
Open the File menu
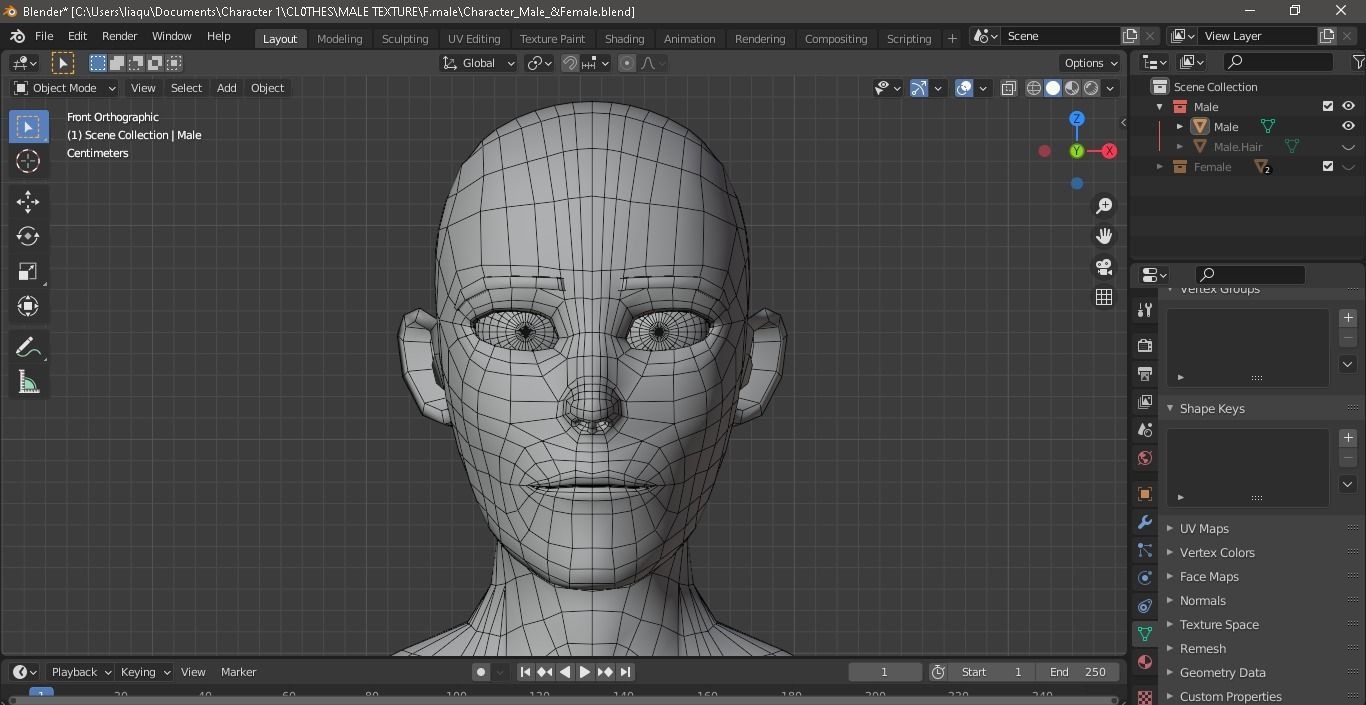tap(44, 36)
